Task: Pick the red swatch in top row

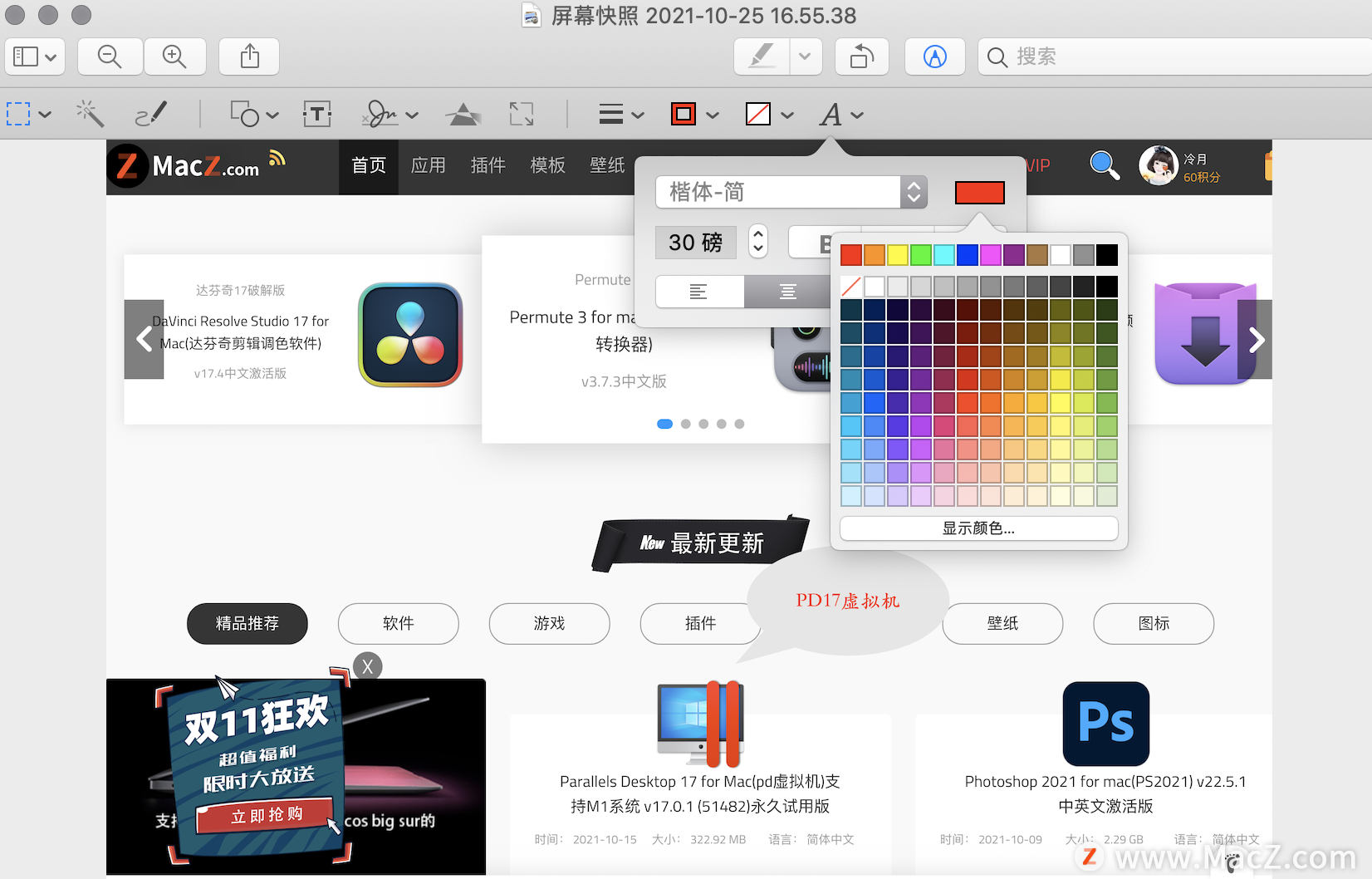Action: tap(851, 255)
